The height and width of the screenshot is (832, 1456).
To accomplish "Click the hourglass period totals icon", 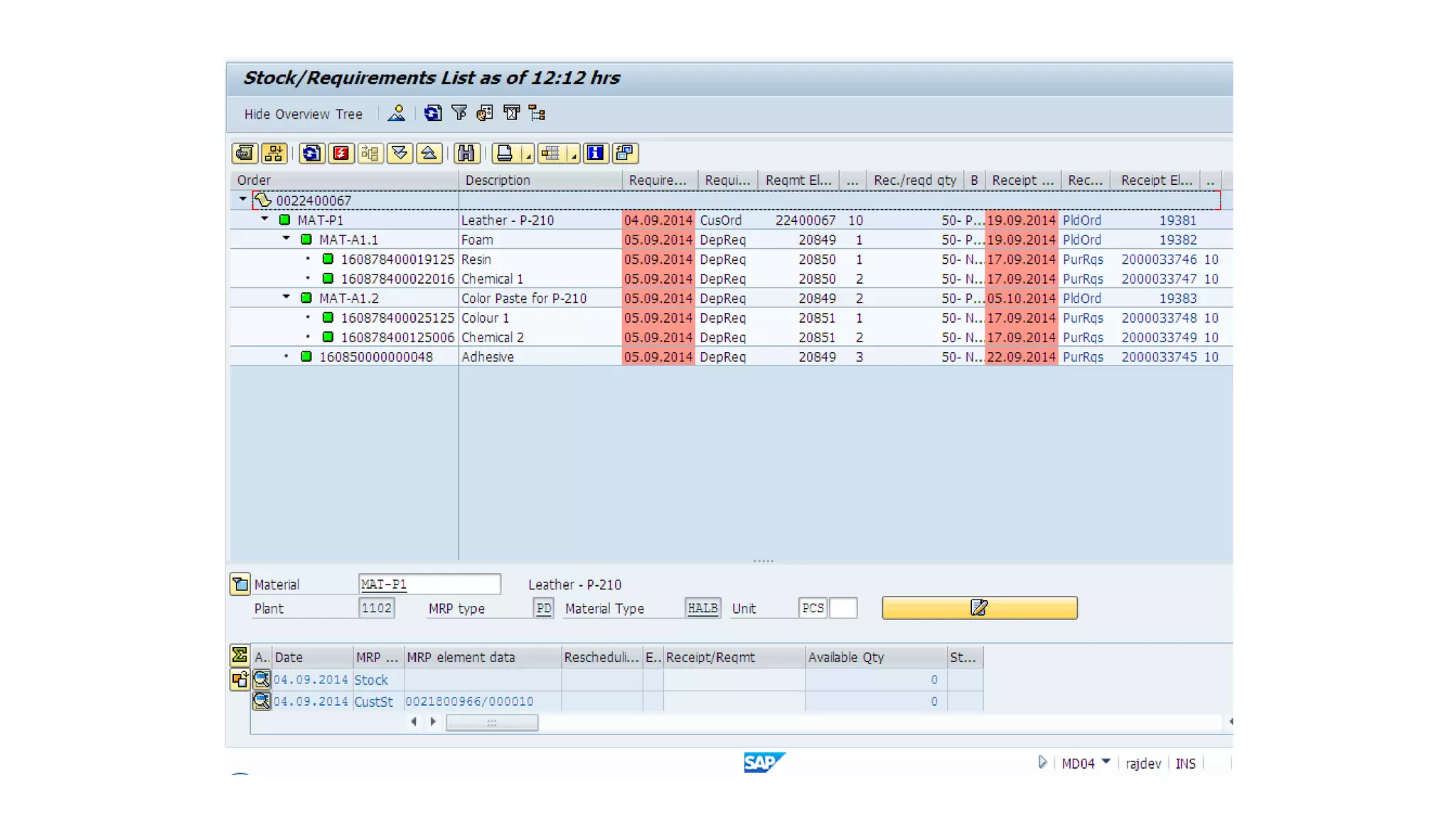I will tap(511, 113).
